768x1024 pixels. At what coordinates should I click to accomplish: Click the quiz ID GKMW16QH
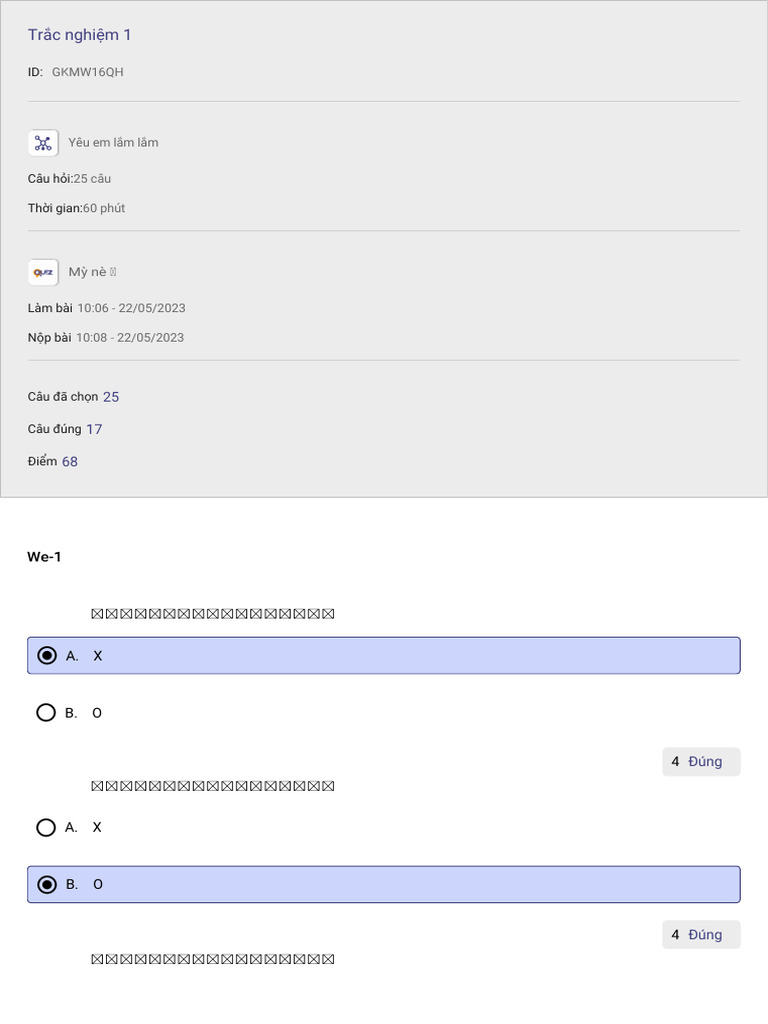[88, 72]
